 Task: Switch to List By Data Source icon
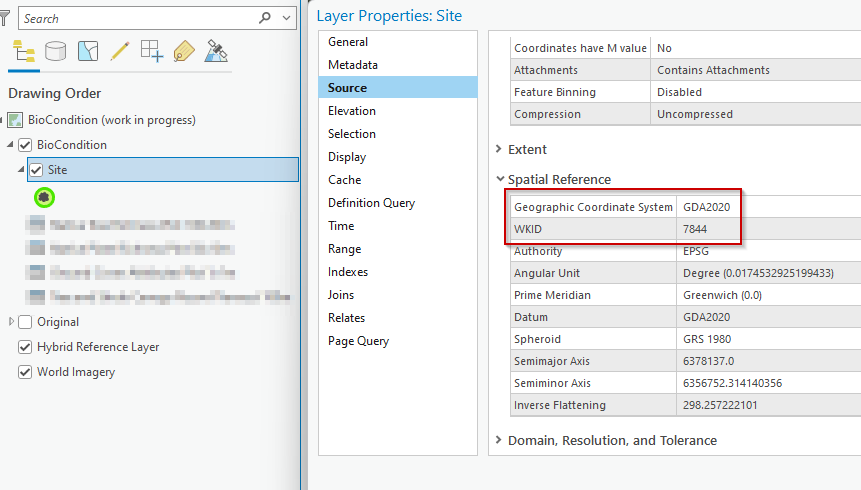click(x=55, y=51)
